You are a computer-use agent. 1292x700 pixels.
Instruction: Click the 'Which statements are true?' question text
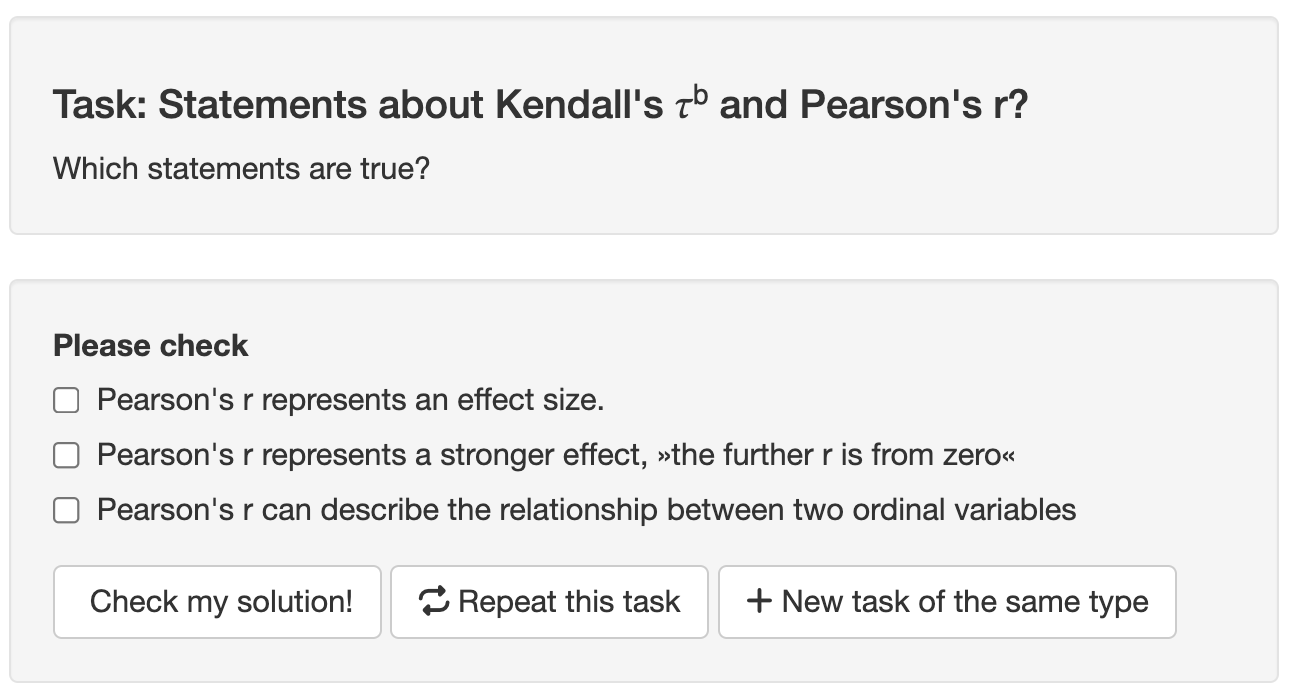(x=241, y=168)
